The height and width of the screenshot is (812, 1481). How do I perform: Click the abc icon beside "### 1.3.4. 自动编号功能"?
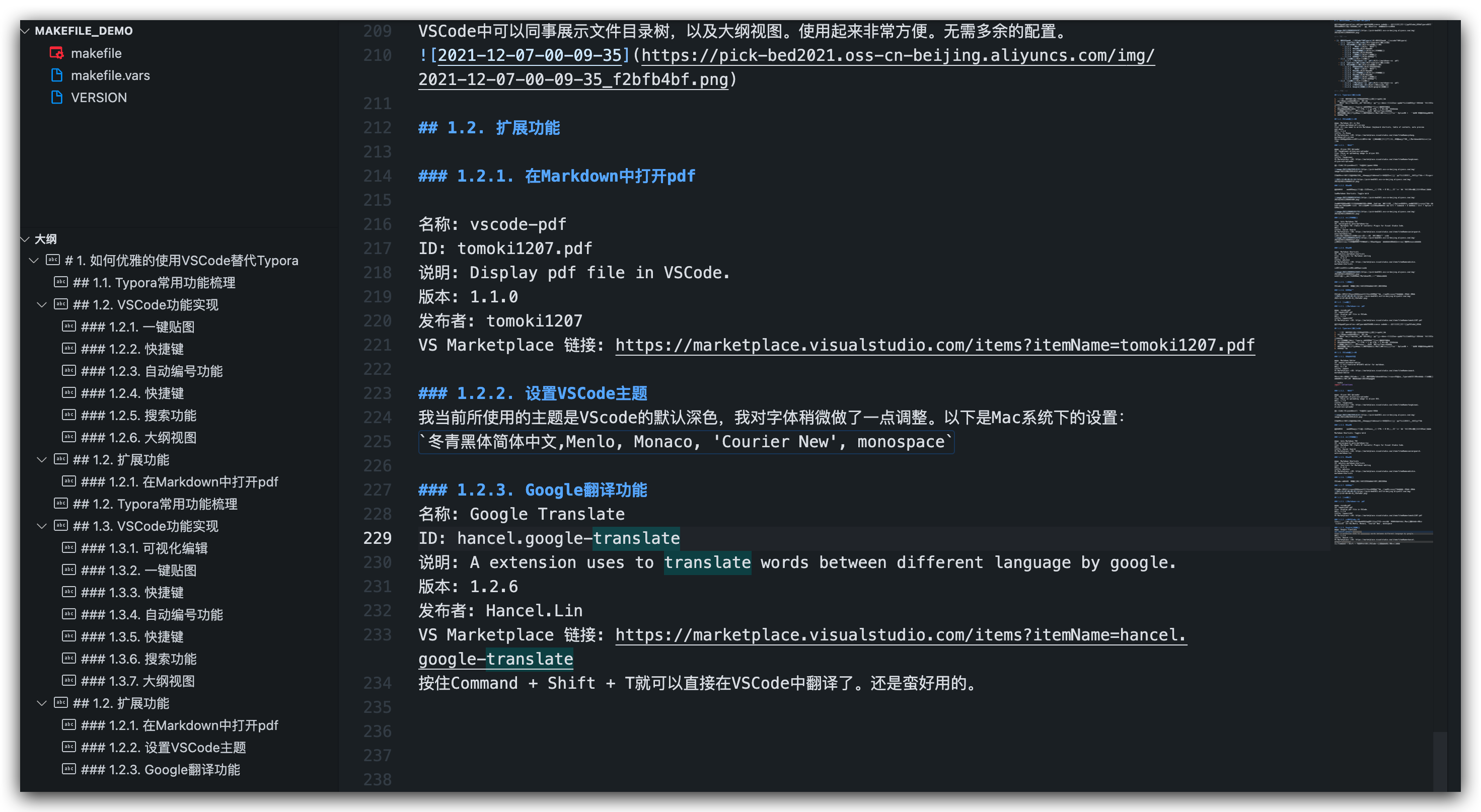click(x=69, y=614)
